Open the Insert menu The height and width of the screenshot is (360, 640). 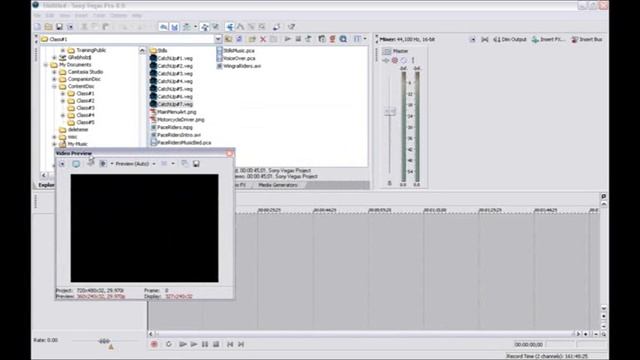tap(81, 16)
